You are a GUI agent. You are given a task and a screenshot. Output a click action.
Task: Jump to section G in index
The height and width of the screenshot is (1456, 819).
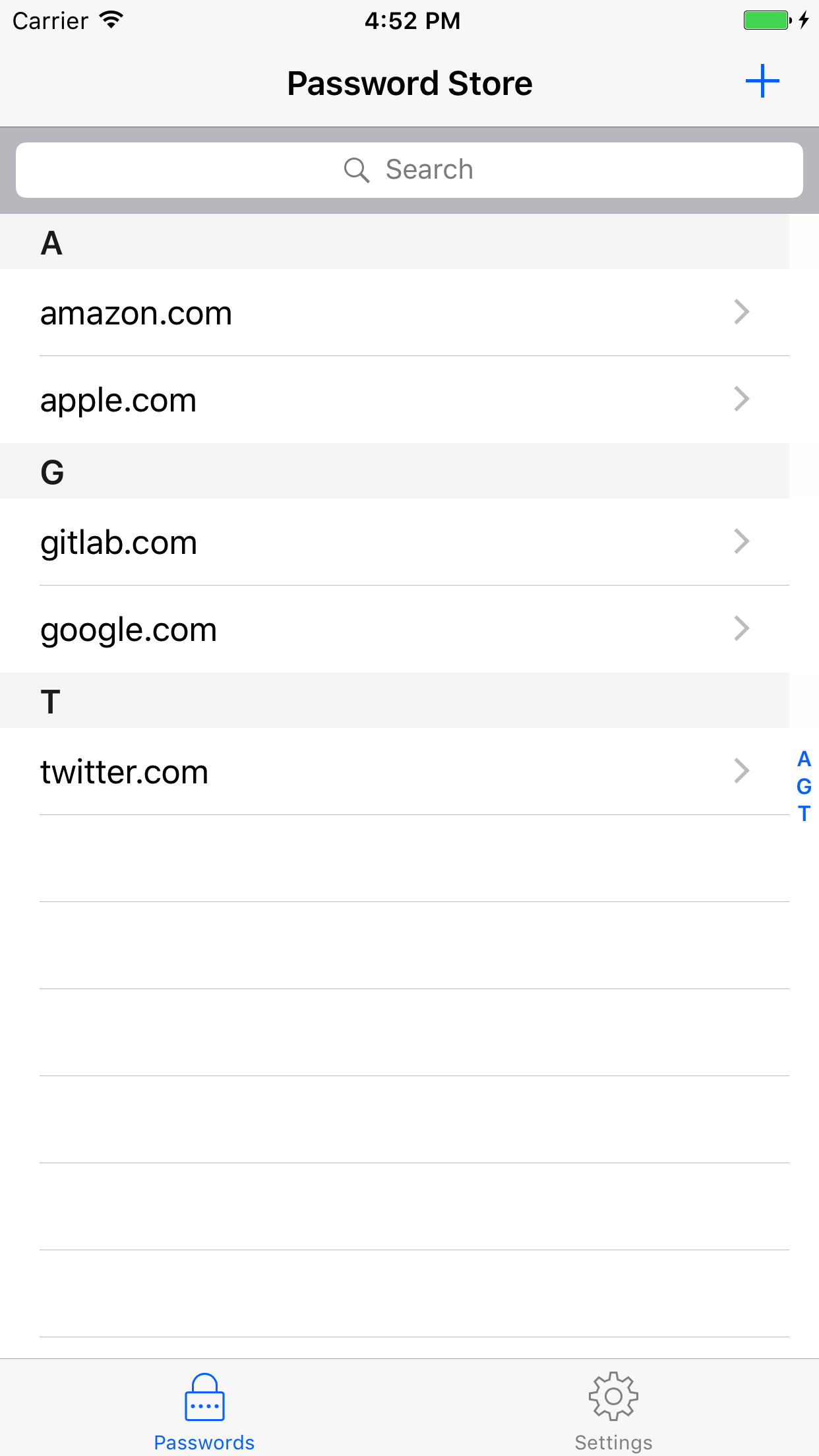[804, 786]
